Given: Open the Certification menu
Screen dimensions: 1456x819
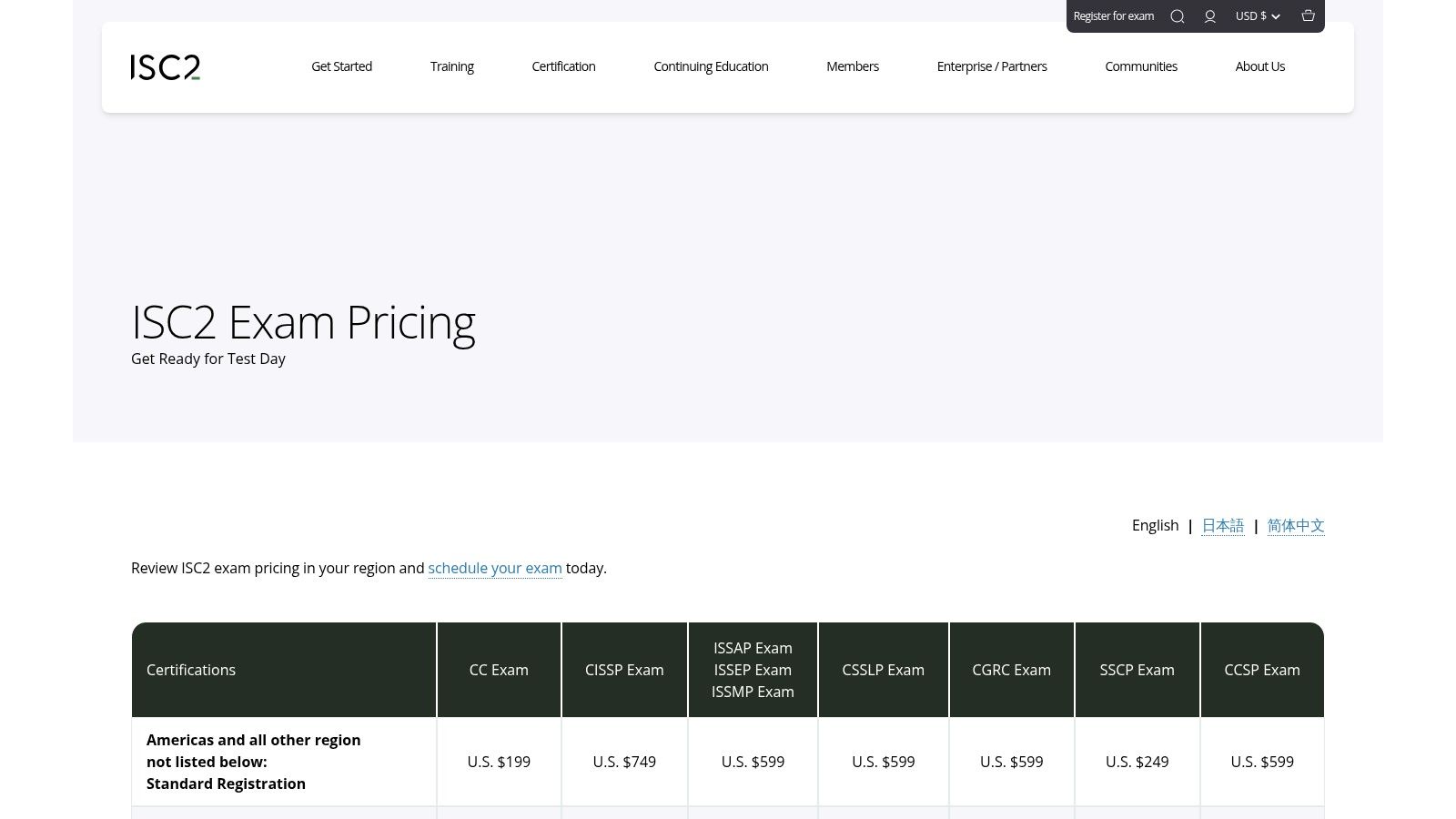Looking at the screenshot, I should click(x=563, y=66).
